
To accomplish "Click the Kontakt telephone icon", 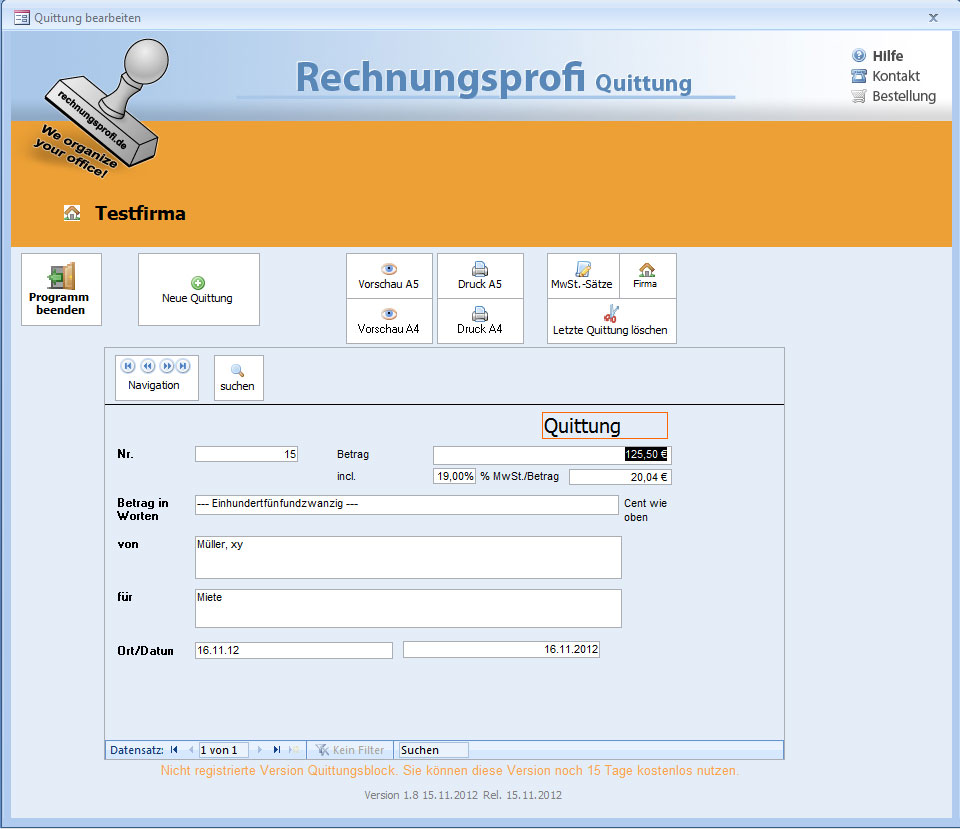I will [859, 76].
